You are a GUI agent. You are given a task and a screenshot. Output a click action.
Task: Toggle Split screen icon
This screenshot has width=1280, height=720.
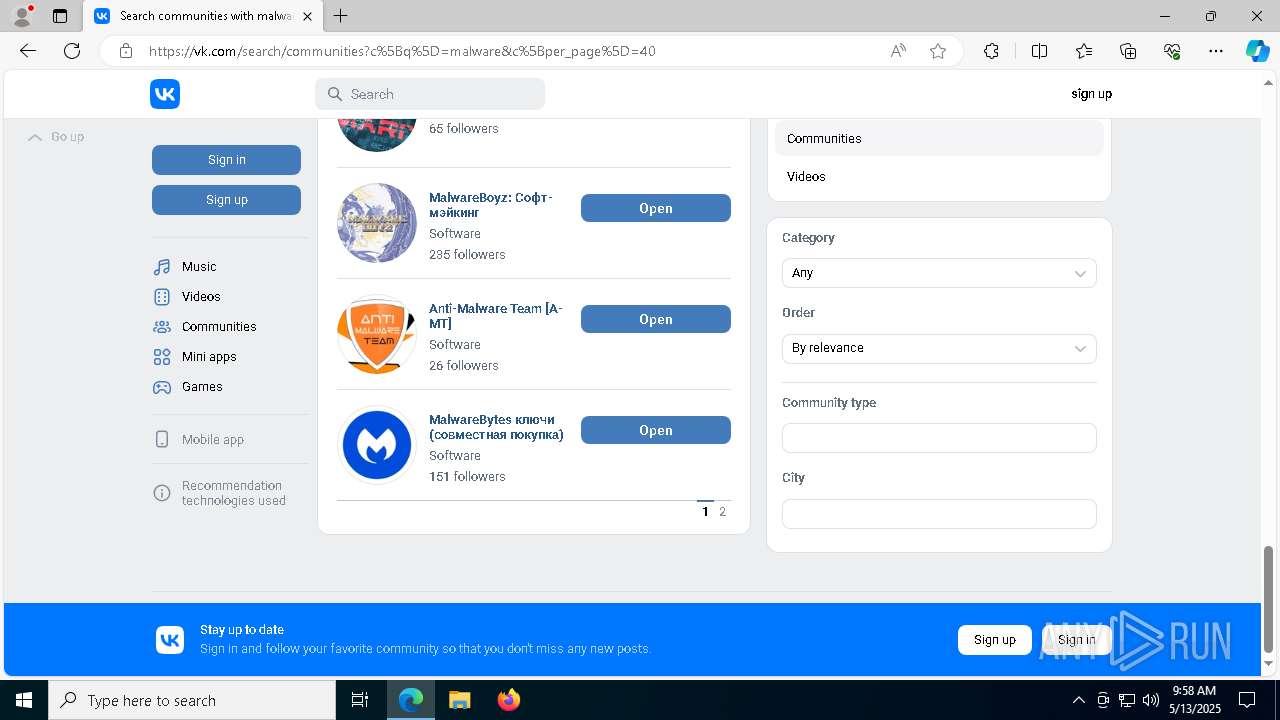(1039, 51)
